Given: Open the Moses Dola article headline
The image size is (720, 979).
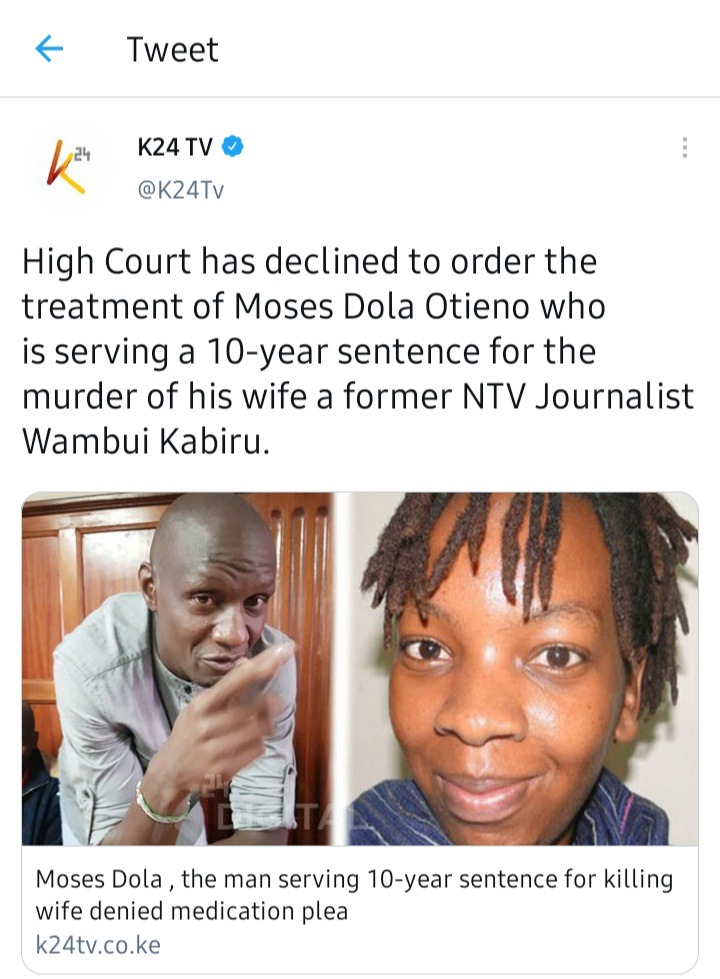Looking at the screenshot, I should 354,894.
